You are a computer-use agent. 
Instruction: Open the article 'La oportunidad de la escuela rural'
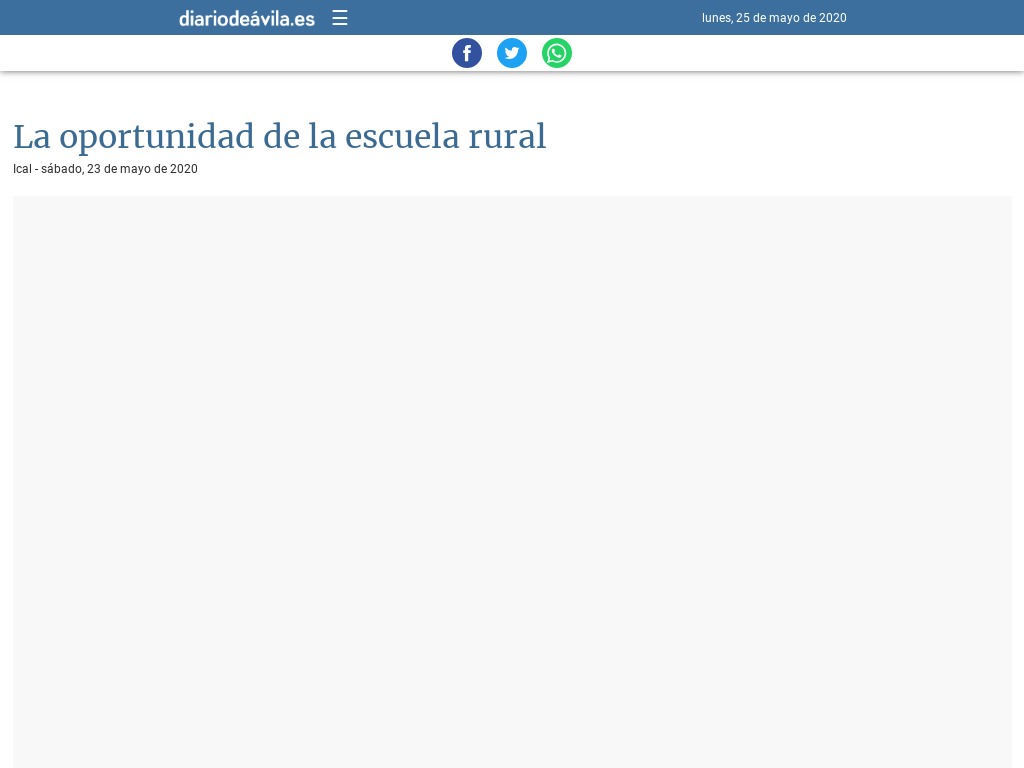coord(280,136)
